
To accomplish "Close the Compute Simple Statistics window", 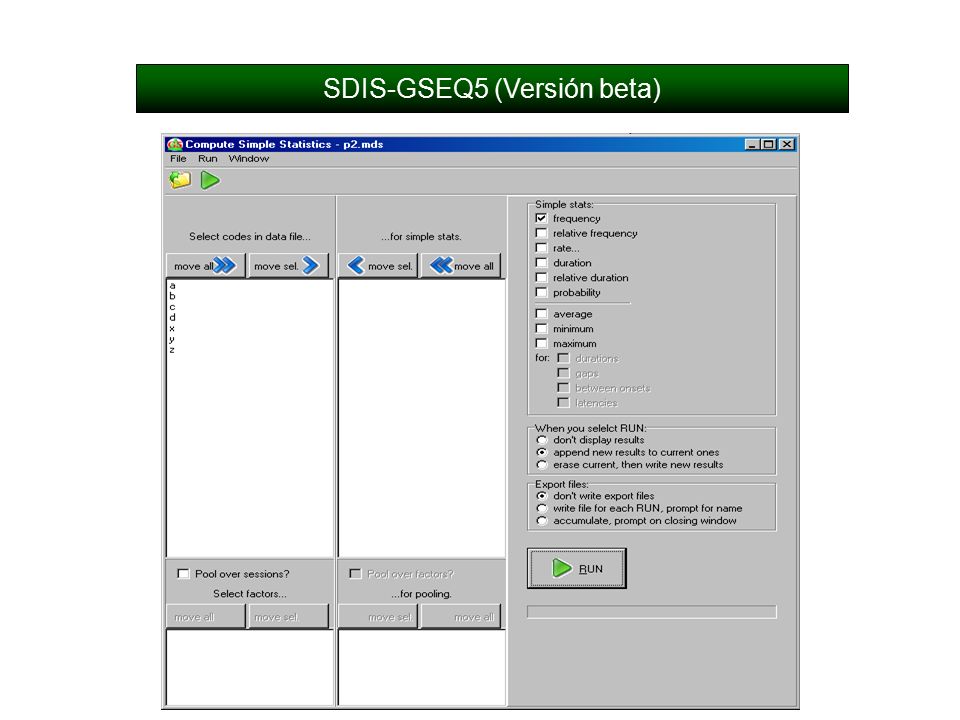I will 787,144.
